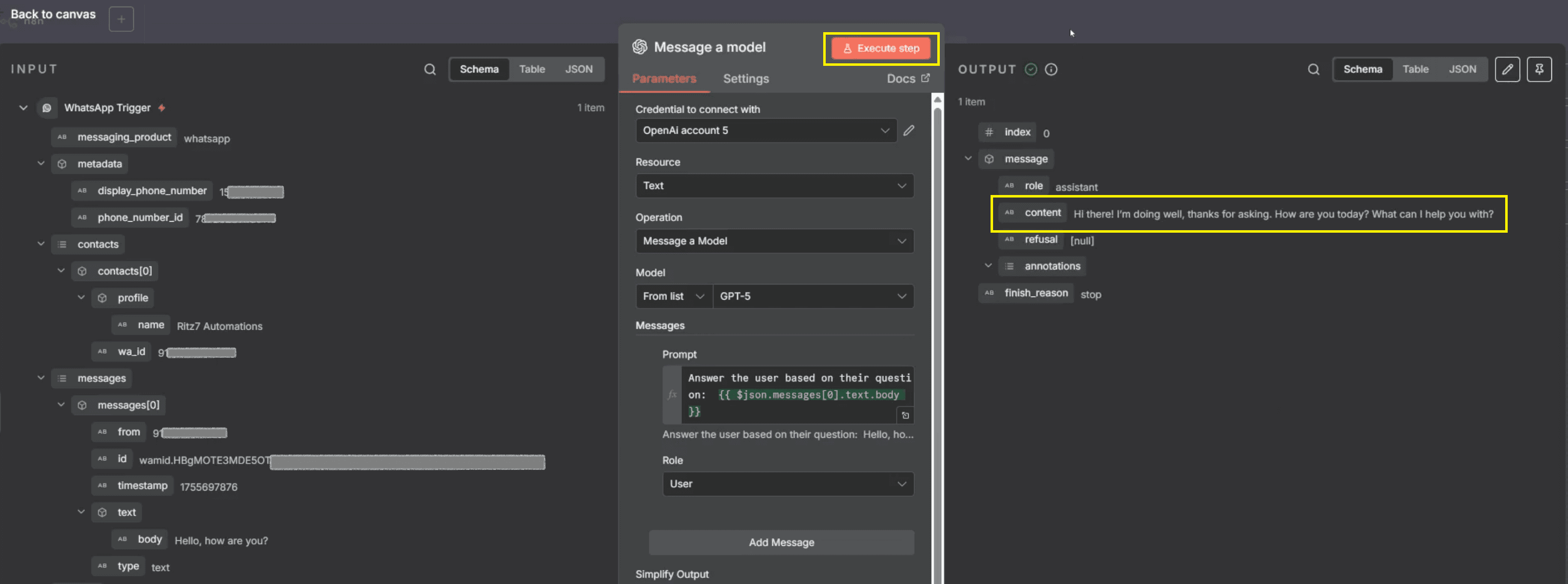1568x584 pixels.
Task: Collapse the messages[0] tree item
Action: point(61,405)
